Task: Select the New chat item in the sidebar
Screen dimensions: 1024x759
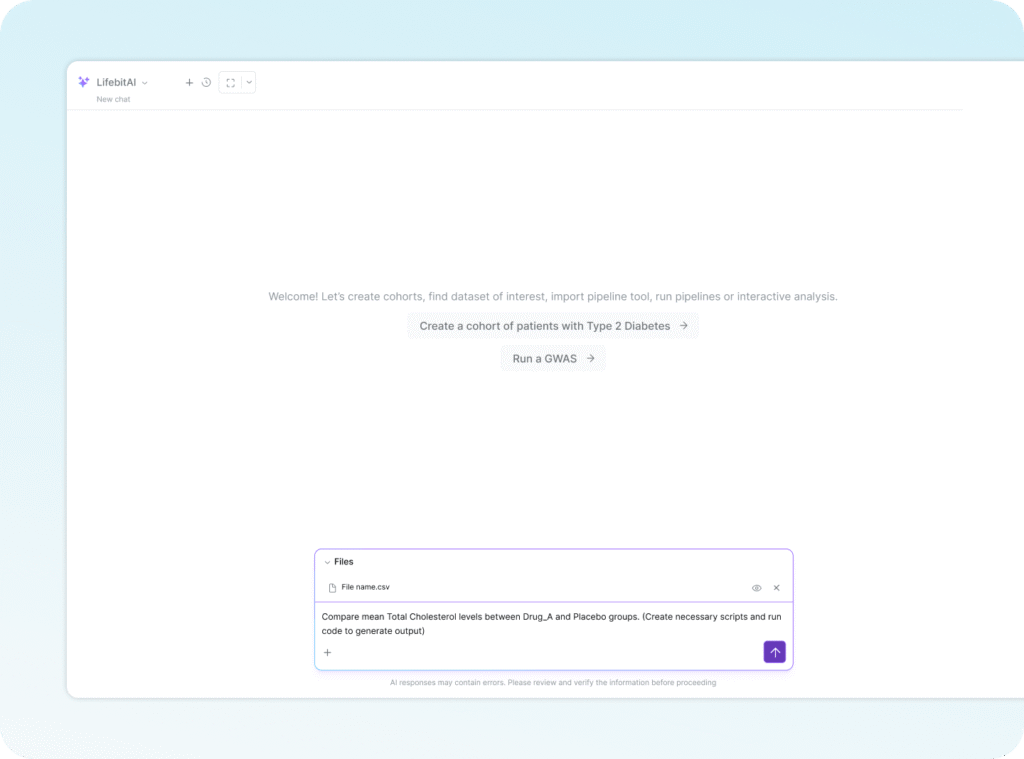Action: tap(111, 99)
